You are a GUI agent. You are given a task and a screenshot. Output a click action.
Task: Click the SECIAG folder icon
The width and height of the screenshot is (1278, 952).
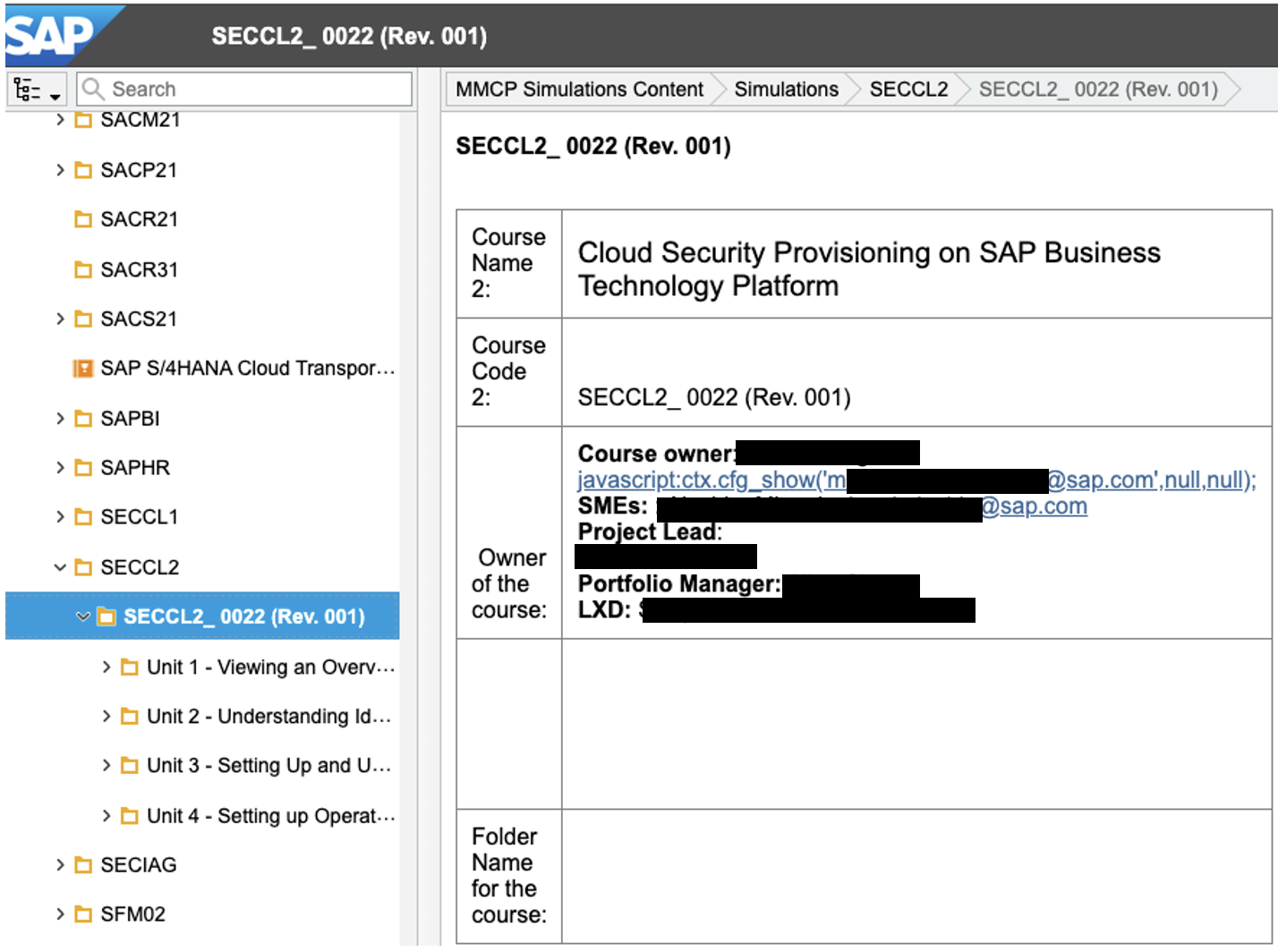pos(83,864)
